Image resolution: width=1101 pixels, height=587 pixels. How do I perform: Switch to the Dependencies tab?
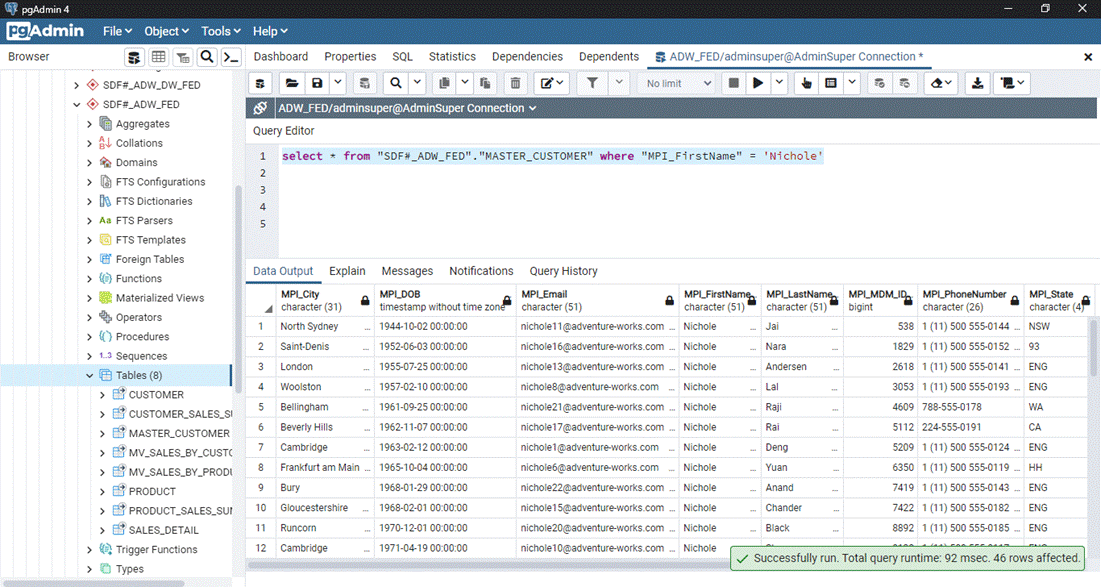point(527,57)
